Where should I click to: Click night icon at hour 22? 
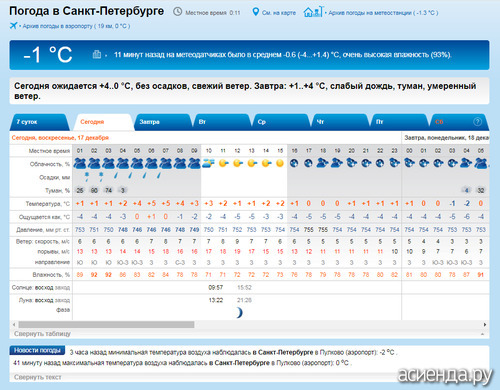point(380,163)
